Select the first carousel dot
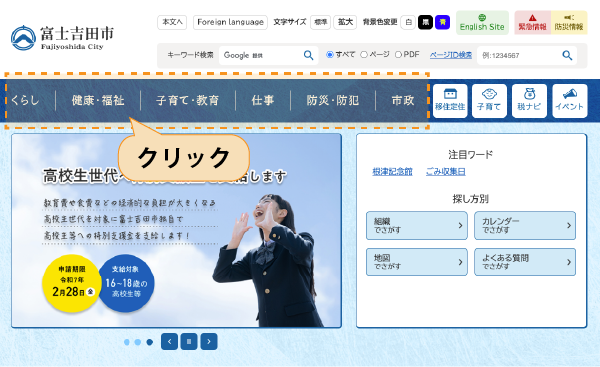 click(127, 342)
